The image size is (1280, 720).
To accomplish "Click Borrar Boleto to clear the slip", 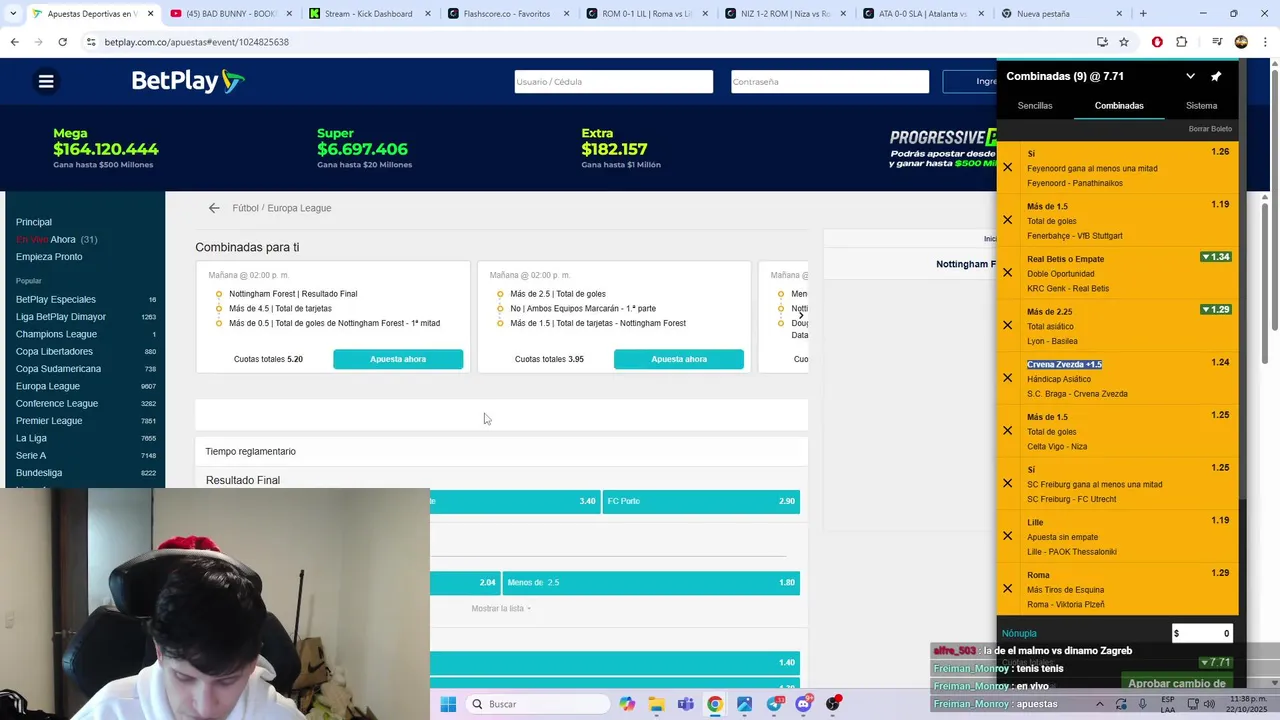I will (x=1210, y=129).
